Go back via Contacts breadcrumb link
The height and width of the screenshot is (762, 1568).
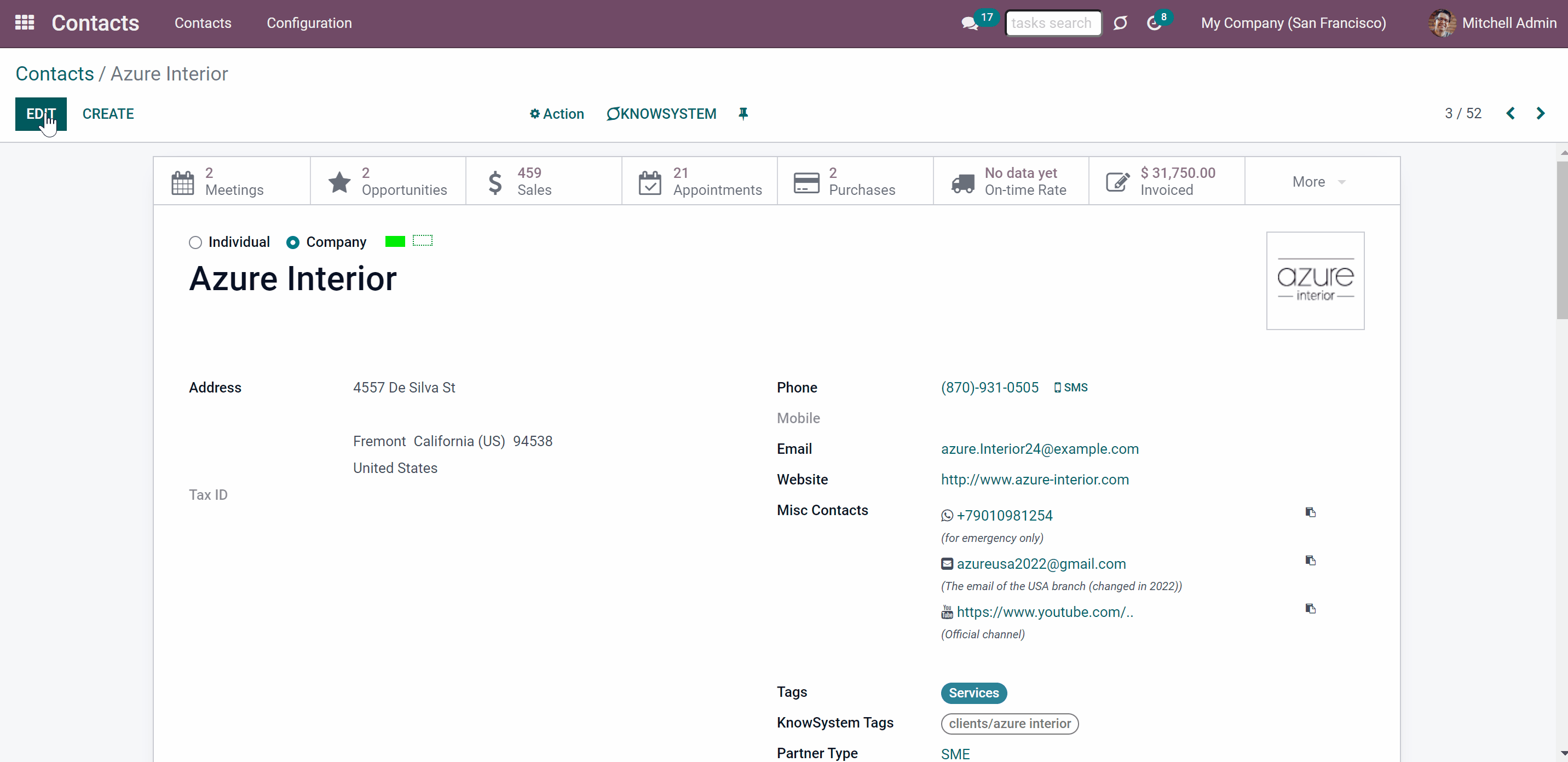pyautogui.click(x=55, y=74)
